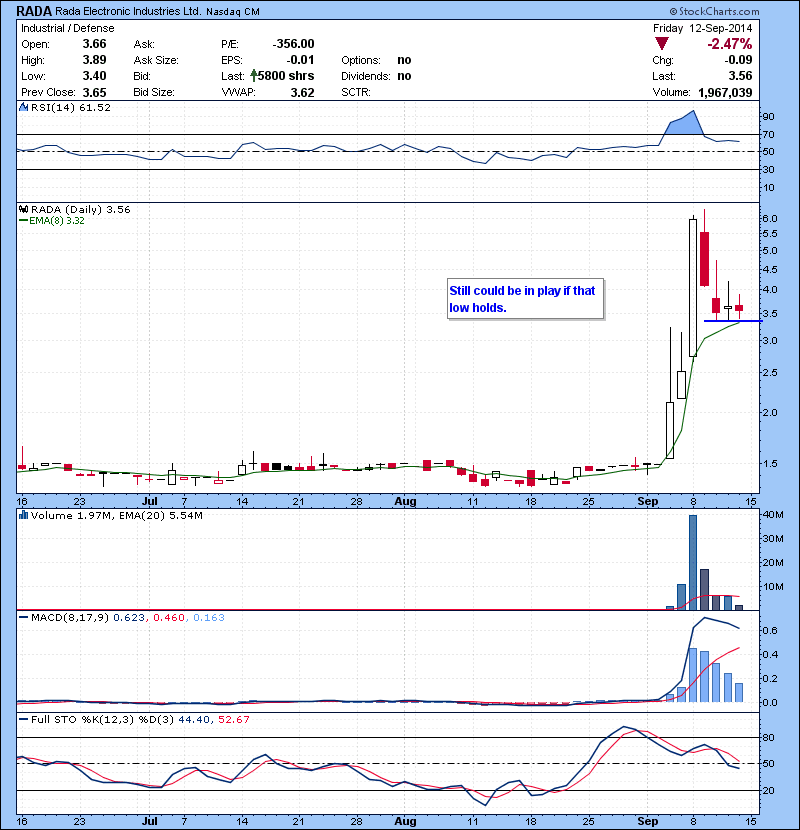Click the StockCharts.com attribution text

714,11
